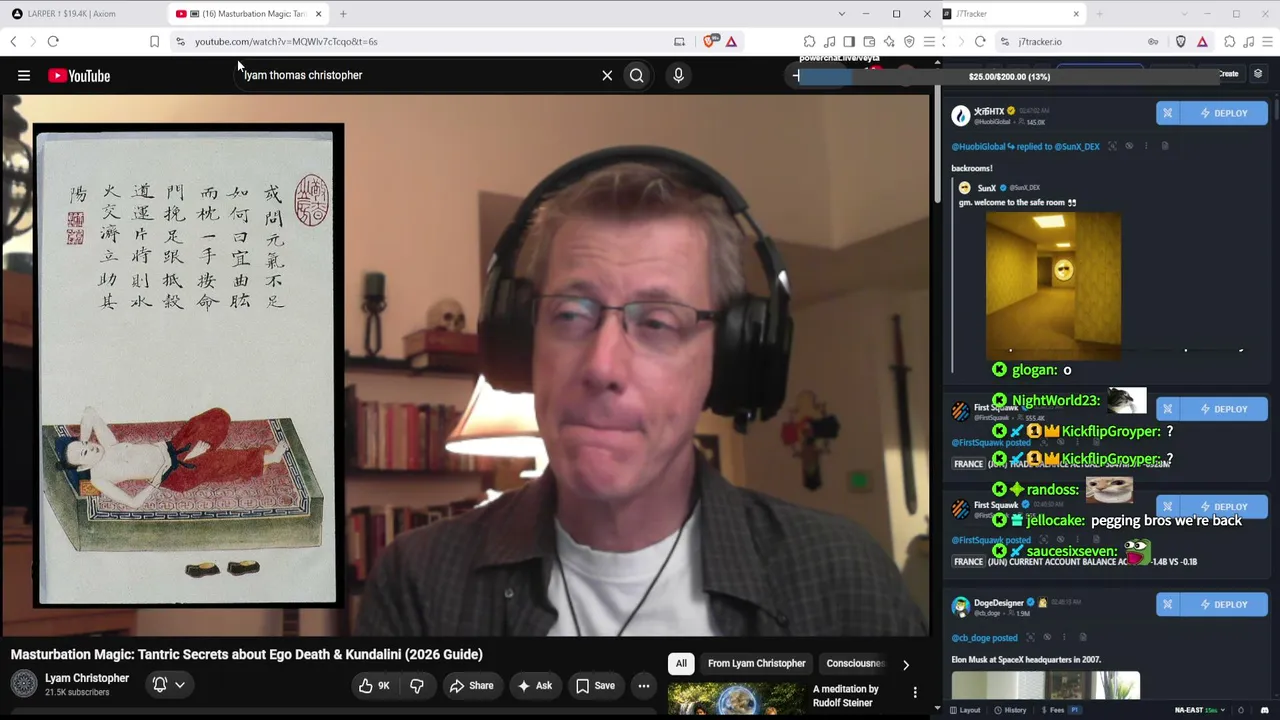Select the All filter chip
Viewport: 1280px width, 720px height.
coord(681,663)
